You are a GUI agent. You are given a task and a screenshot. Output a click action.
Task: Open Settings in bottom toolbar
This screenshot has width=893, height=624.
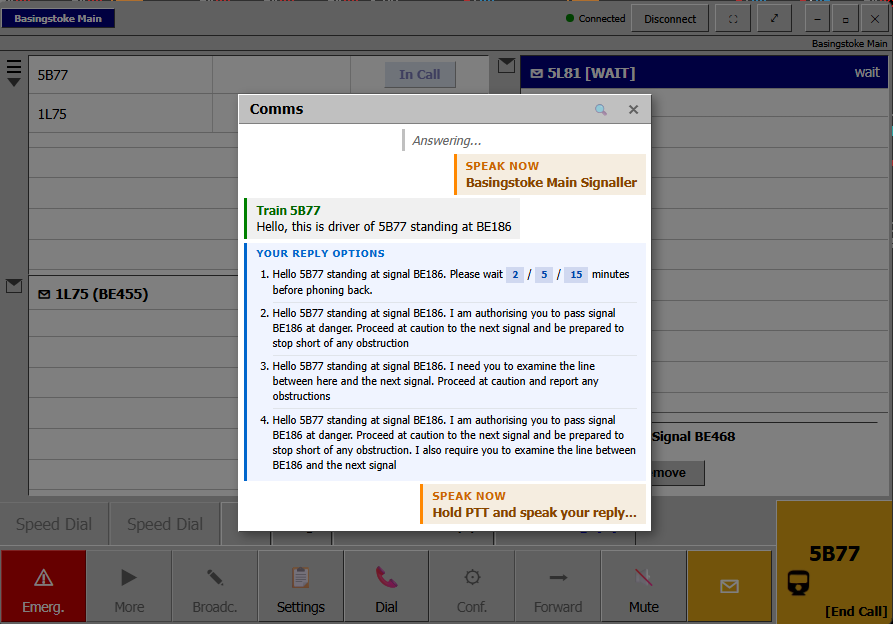tap(301, 586)
